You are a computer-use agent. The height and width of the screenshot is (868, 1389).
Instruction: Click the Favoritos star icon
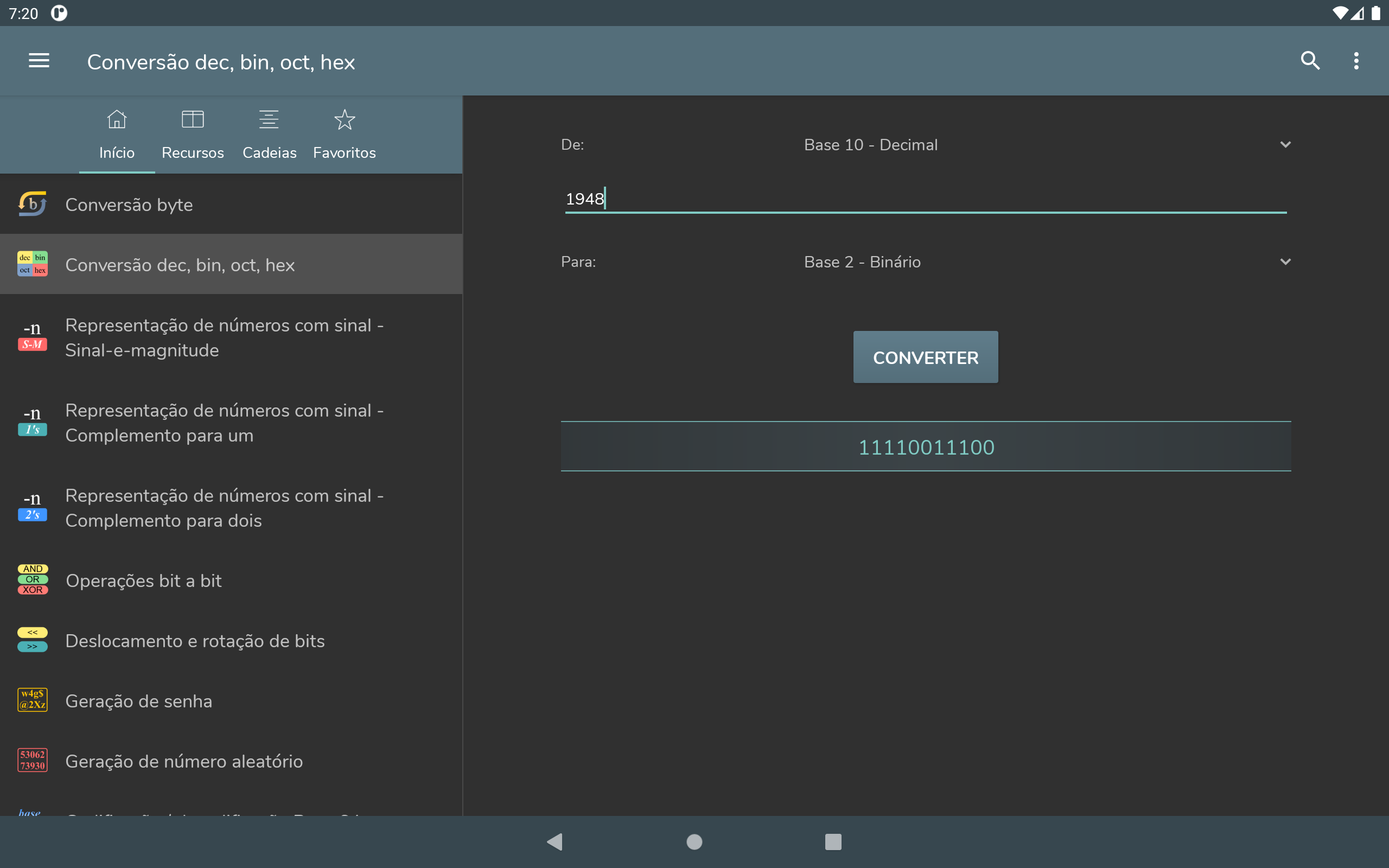pos(345,119)
